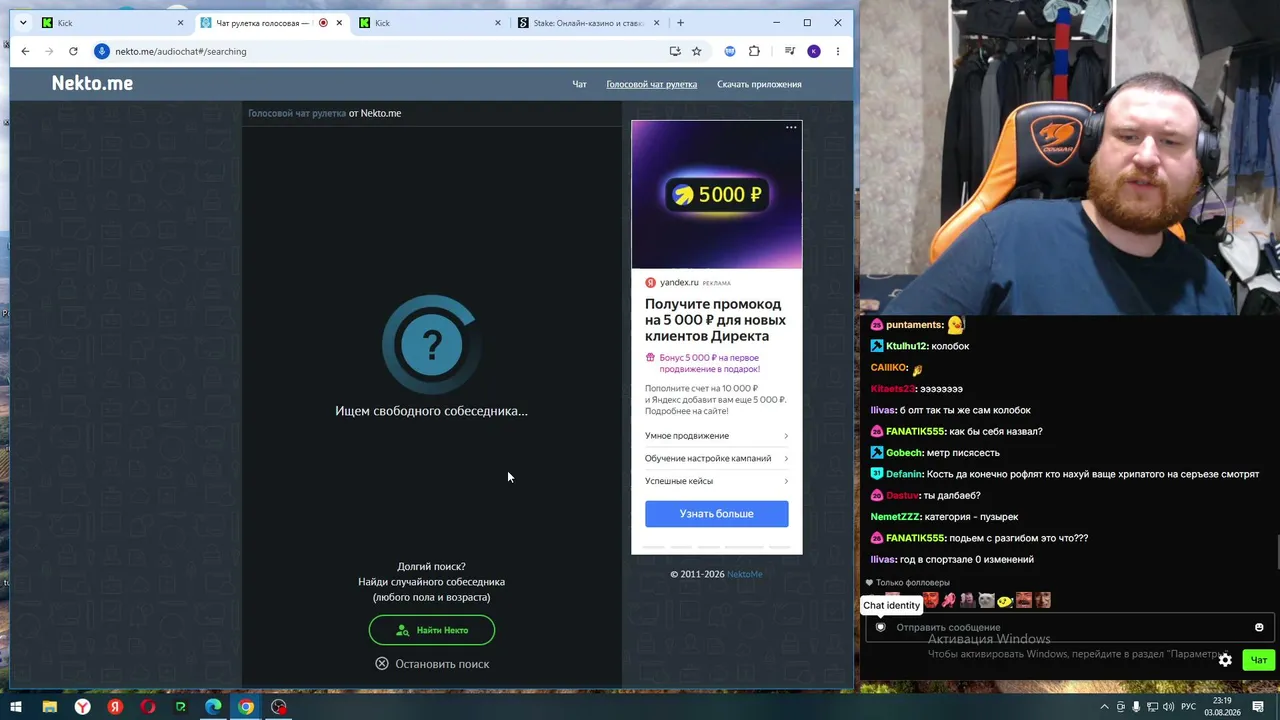Open the media control icon in toolbar
The image size is (1280, 720).
coord(790,51)
